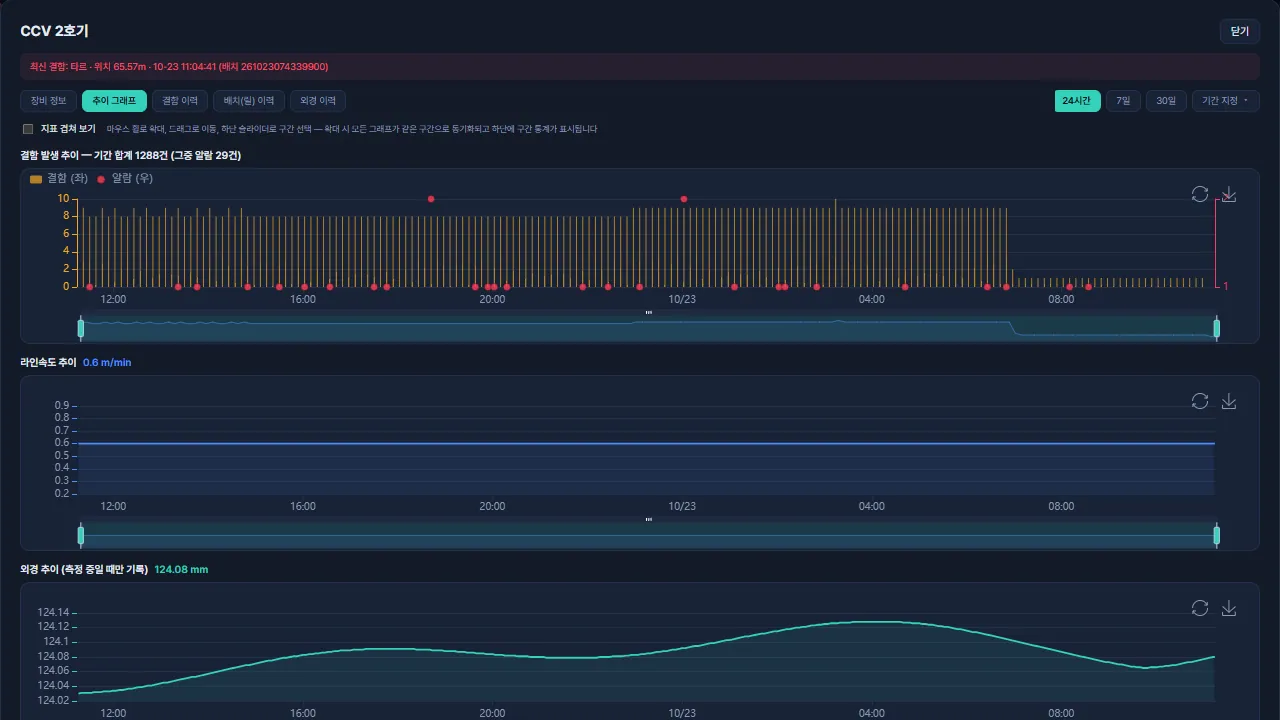Restore the 외경 추이 chart view
The height and width of the screenshot is (720, 1280).
[x=1200, y=608]
